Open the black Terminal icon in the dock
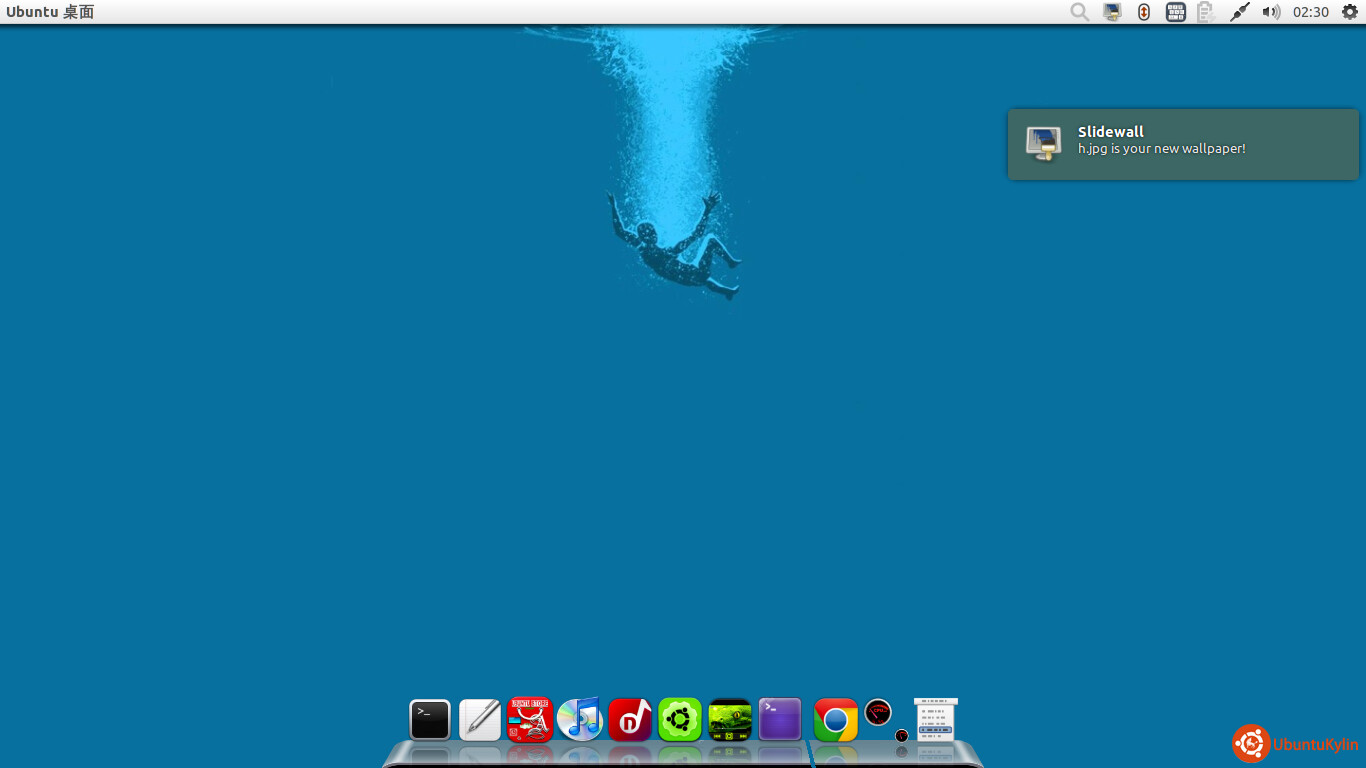The image size is (1366, 768). [430, 719]
